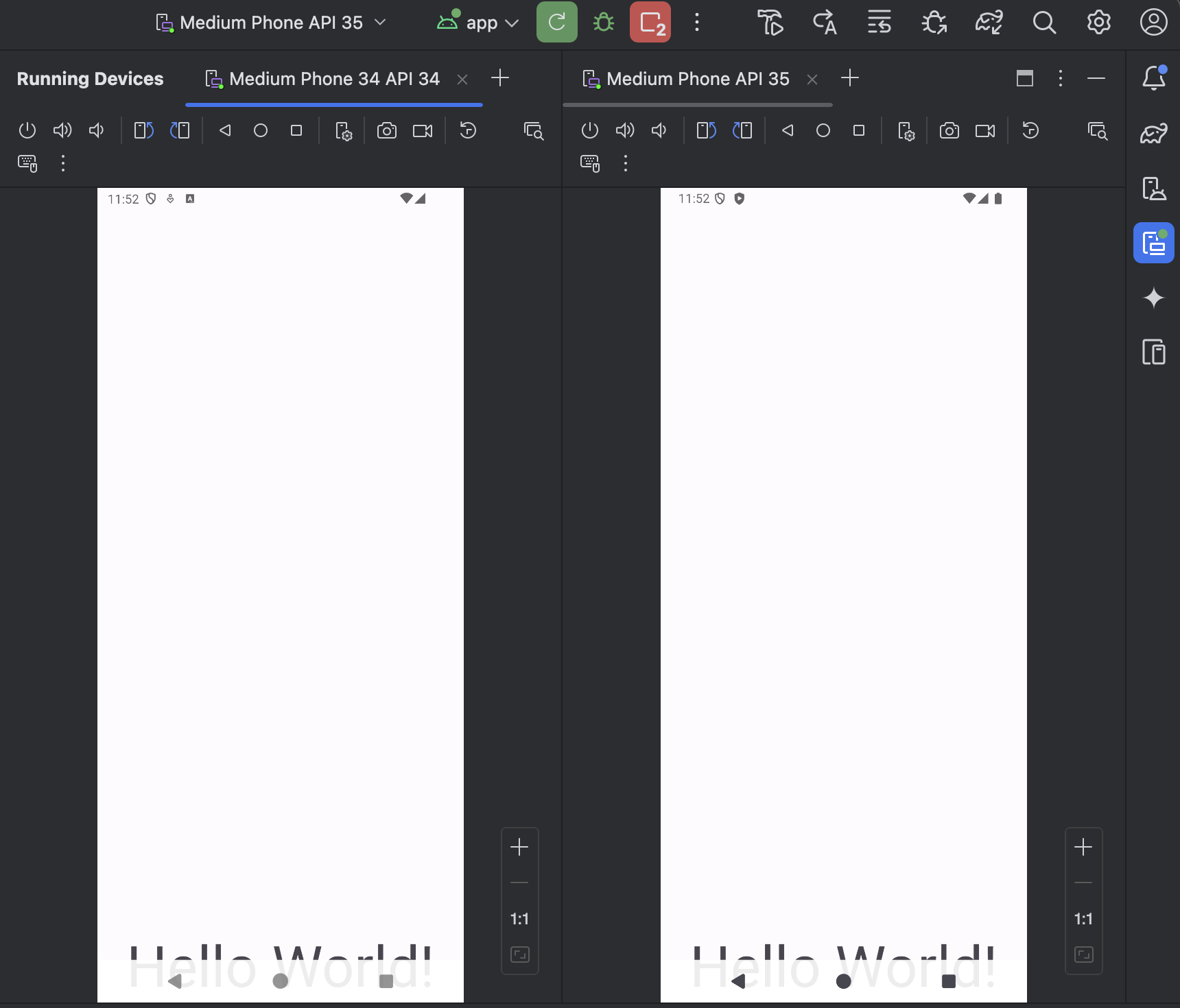Expand the Medium Phone API 35 device dropdown
Viewport: 1180px width, 1008px height.
[x=272, y=23]
